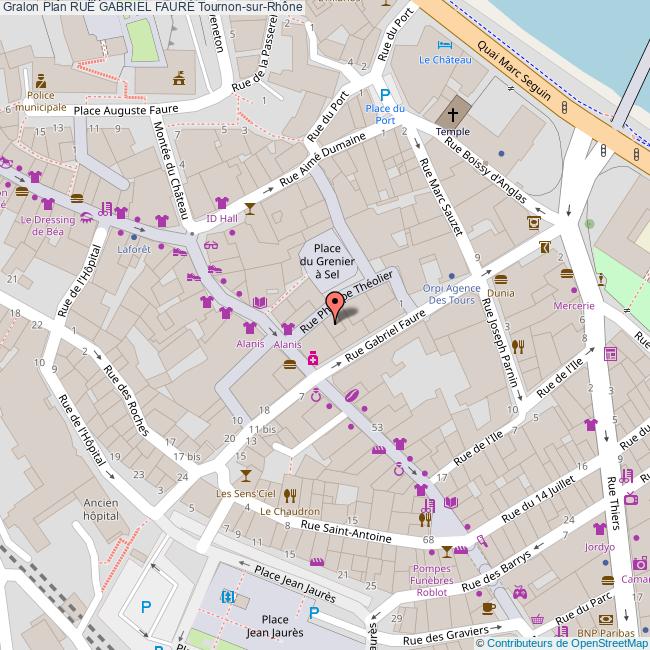
Task: Select the Place Jean Jaurès information icon
Action: click(x=228, y=597)
